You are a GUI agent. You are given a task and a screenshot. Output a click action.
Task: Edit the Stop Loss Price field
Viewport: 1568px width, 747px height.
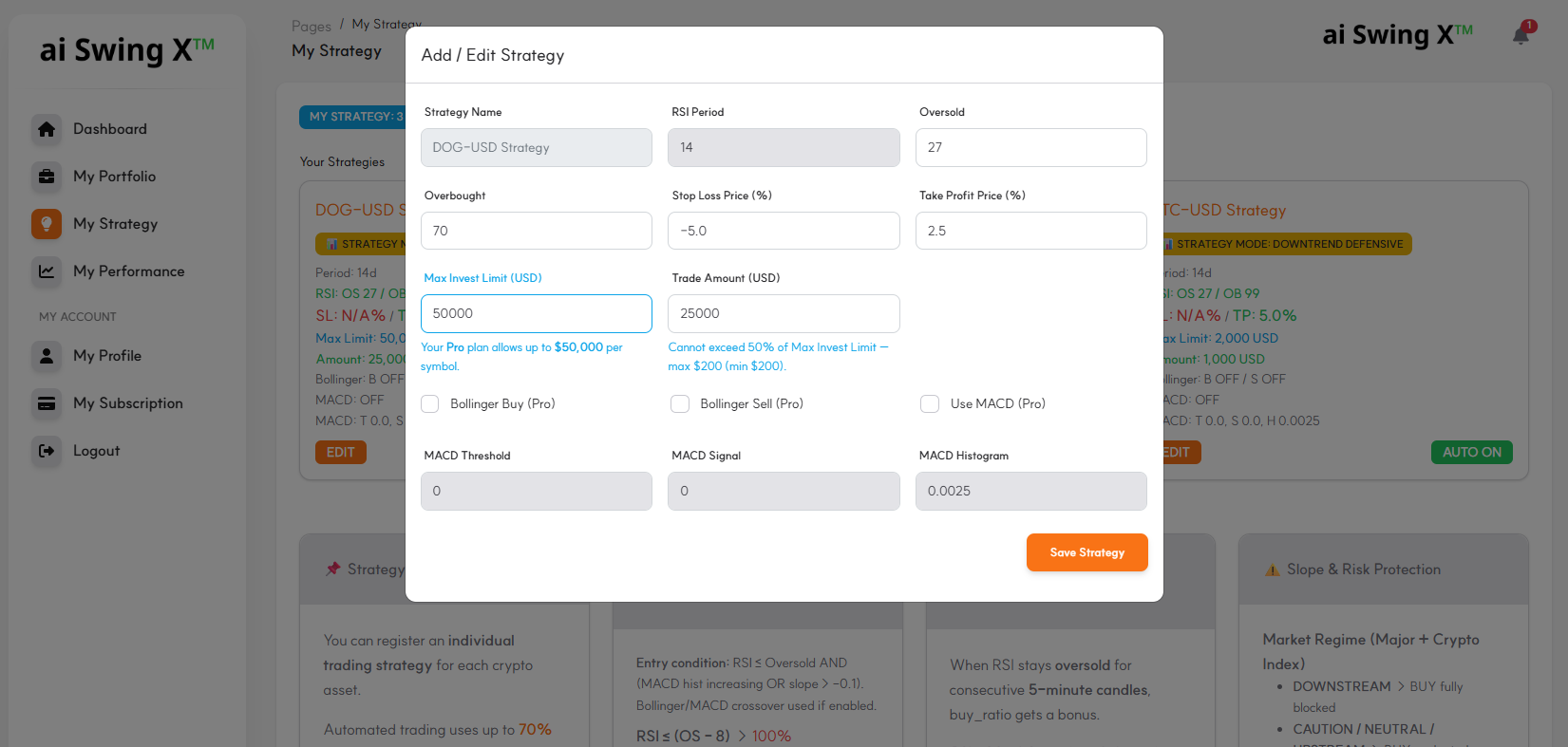(x=784, y=231)
